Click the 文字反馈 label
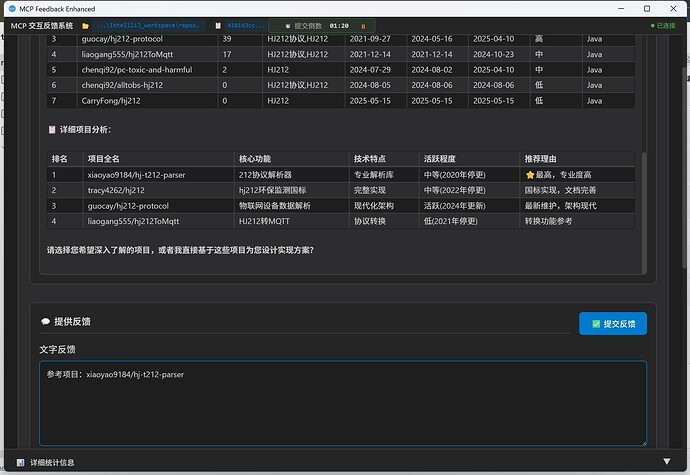The width and height of the screenshot is (690, 475). coord(57,350)
